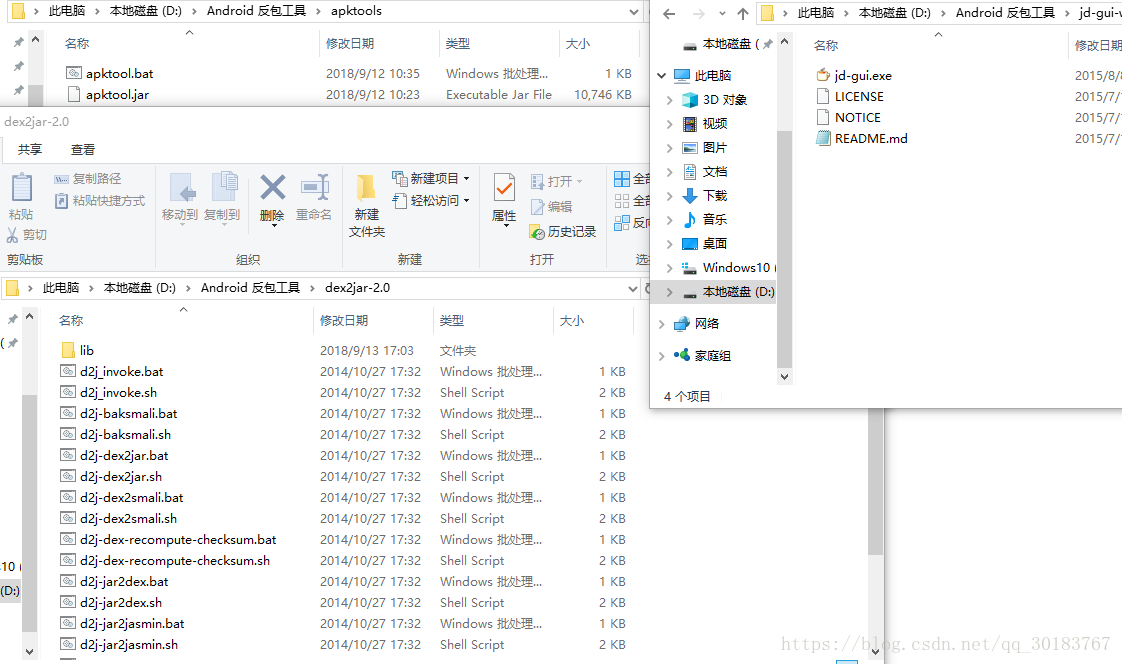Open dex2jar address bar history dropdown
The width and height of the screenshot is (1122, 664).
click(x=633, y=288)
